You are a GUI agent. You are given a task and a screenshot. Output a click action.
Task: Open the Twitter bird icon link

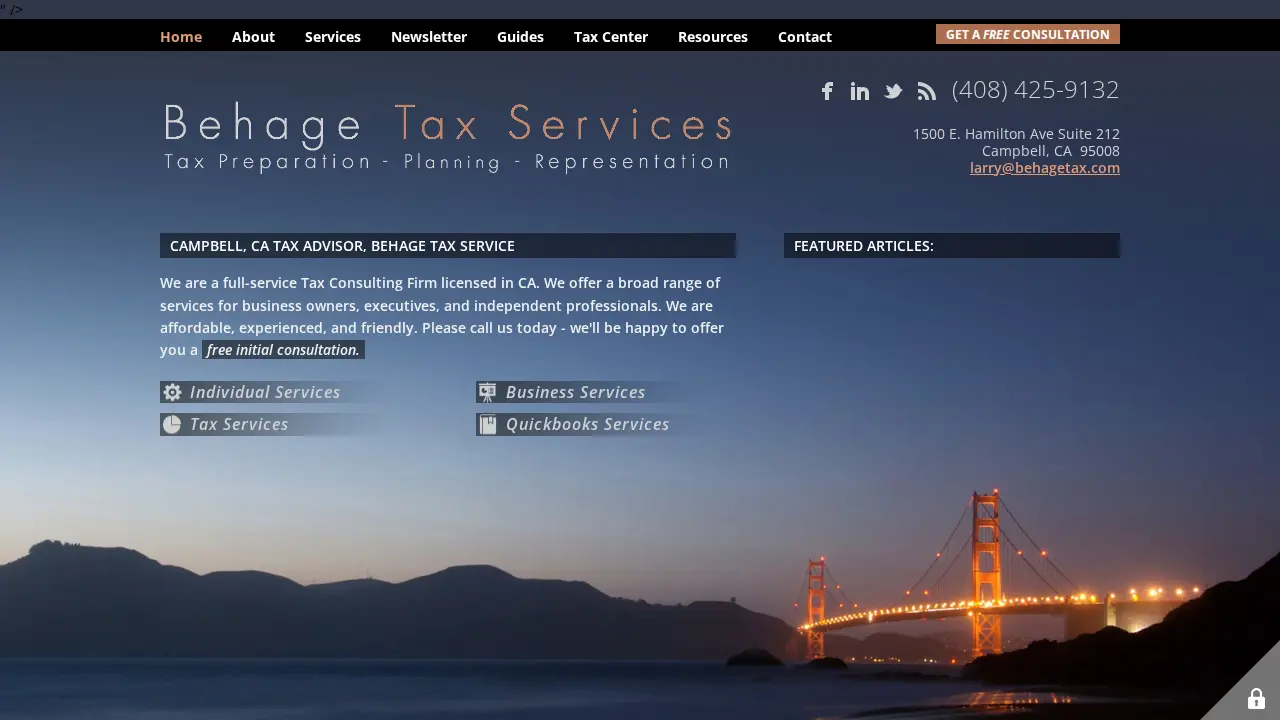click(x=893, y=91)
